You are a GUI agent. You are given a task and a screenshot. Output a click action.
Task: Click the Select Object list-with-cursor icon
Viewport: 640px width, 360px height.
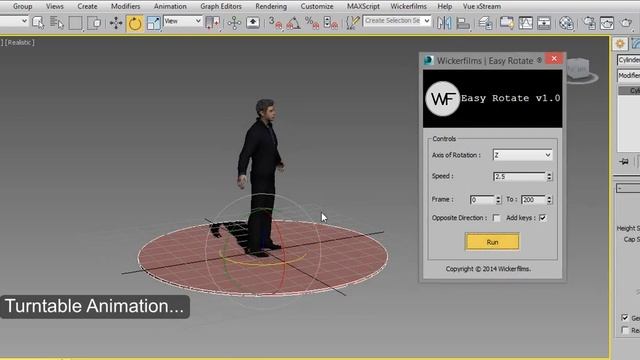coord(38,23)
